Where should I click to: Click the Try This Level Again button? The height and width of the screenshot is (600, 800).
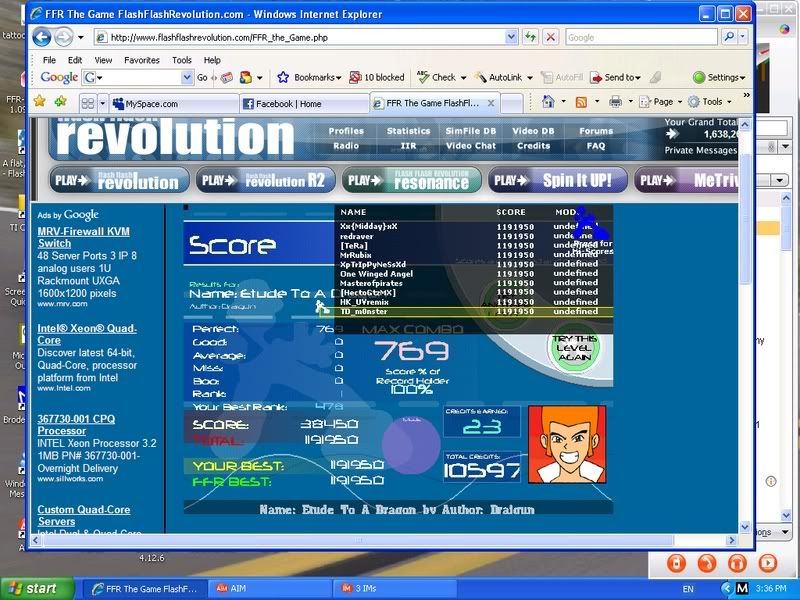pos(575,350)
